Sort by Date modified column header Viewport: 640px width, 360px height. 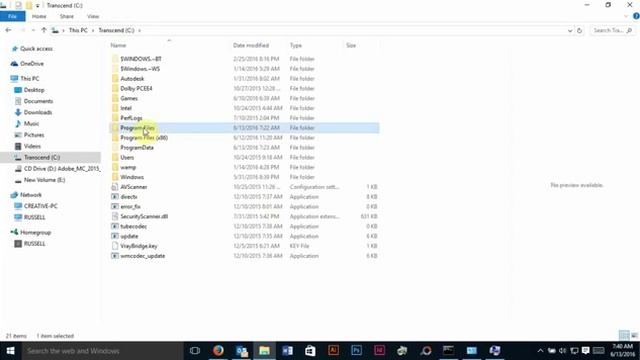coord(251,45)
